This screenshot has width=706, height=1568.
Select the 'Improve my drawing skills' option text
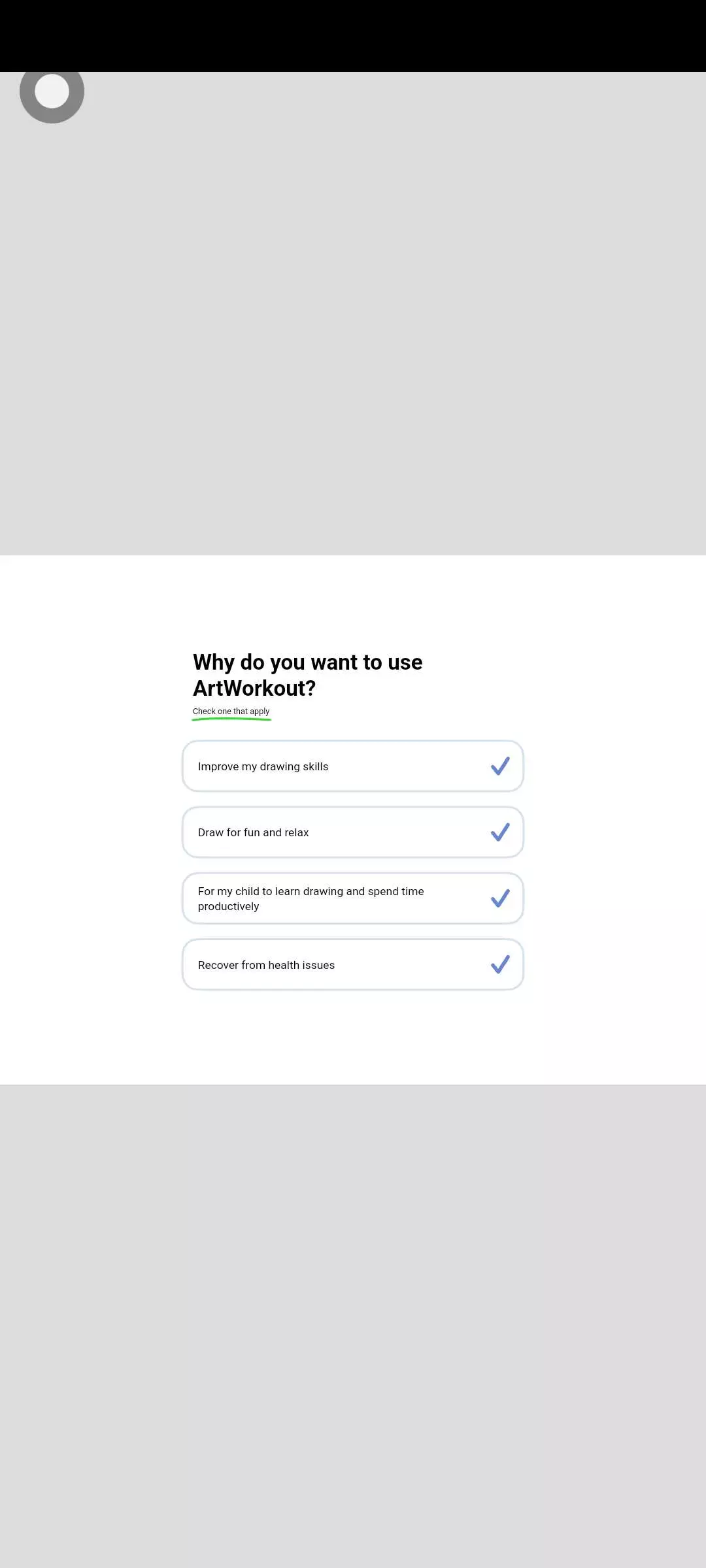pyautogui.click(x=263, y=766)
